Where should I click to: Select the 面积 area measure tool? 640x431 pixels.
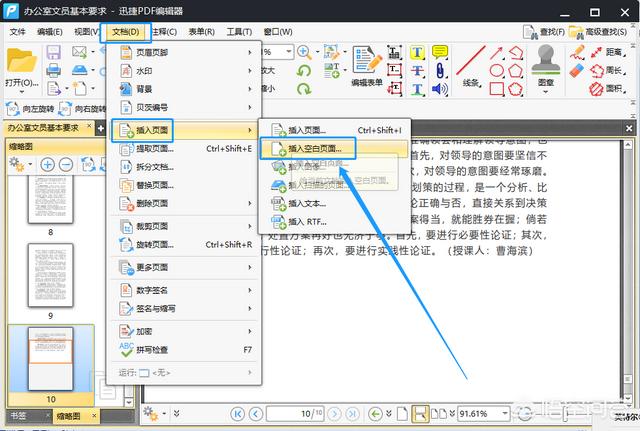(x=607, y=89)
